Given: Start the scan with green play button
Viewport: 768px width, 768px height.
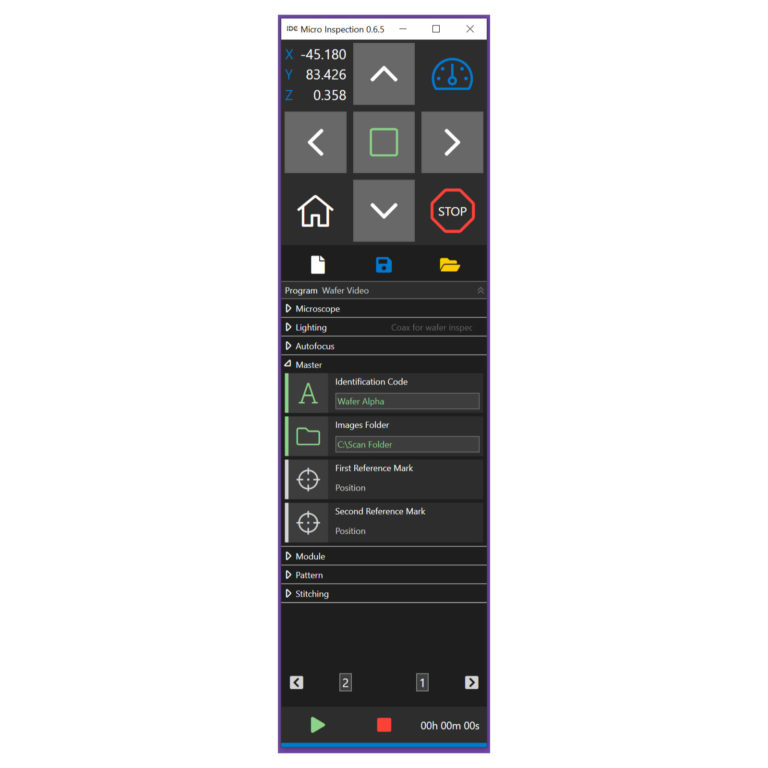Looking at the screenshot, I should point(317,725).
